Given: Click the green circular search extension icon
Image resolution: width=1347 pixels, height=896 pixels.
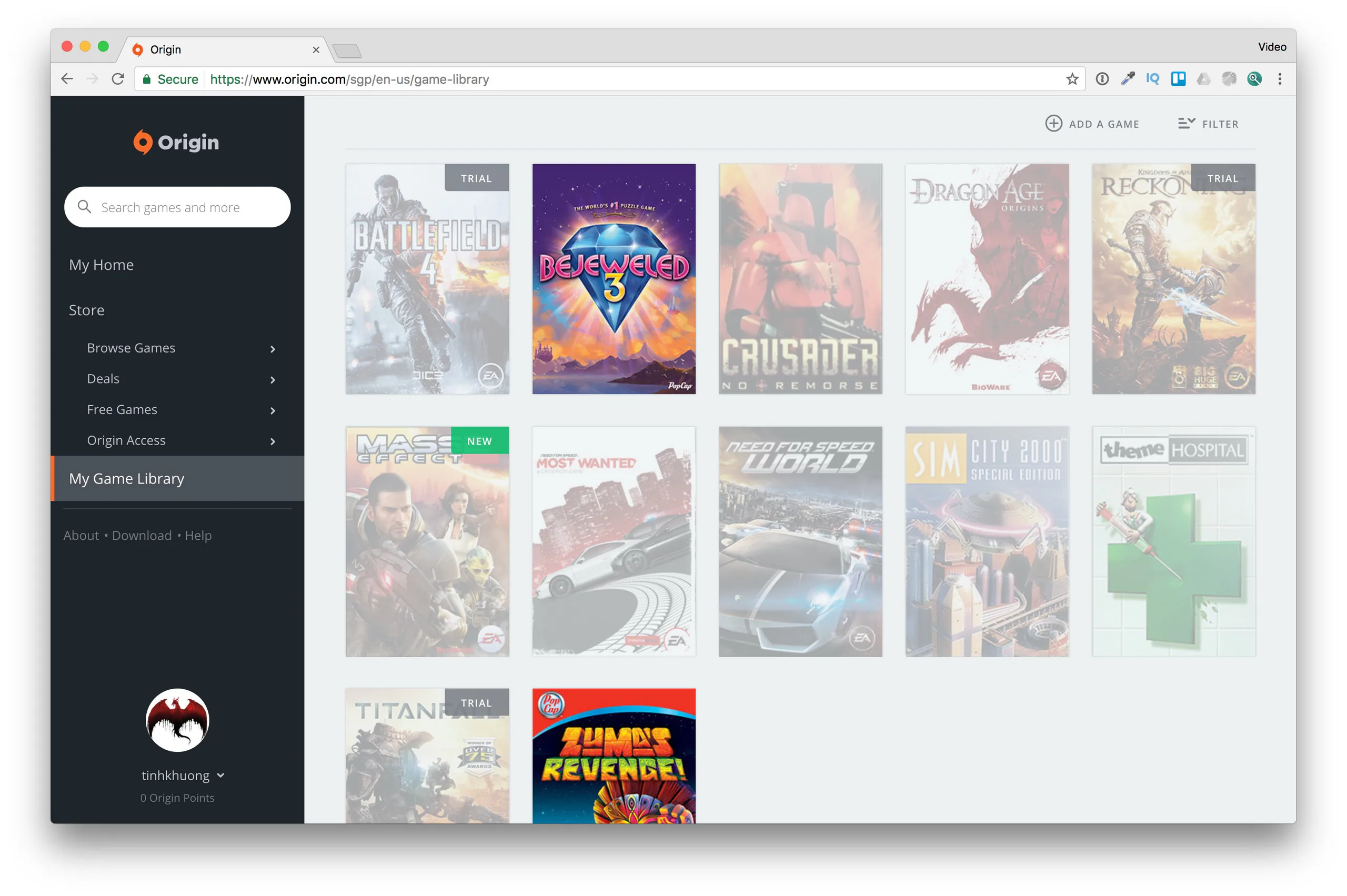Looking at the screenshot, I should pos(1254,79).
